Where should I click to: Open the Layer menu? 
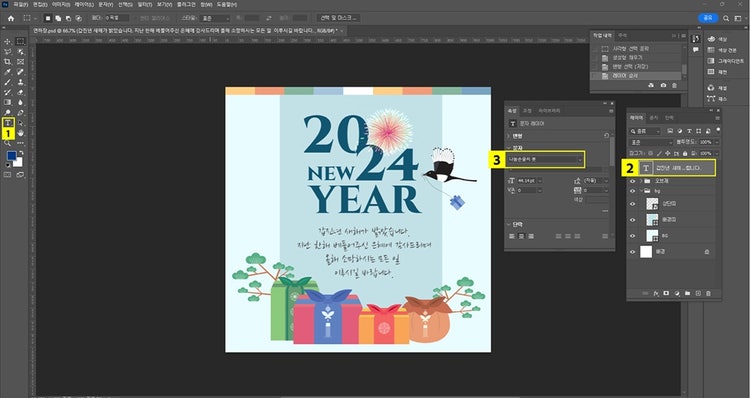coord(84,4)
